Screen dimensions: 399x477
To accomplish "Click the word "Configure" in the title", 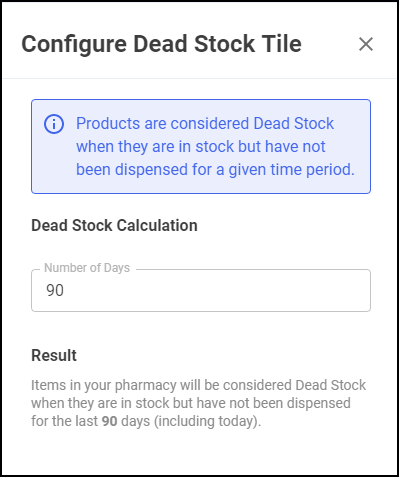I will click(x=74, y=45).
